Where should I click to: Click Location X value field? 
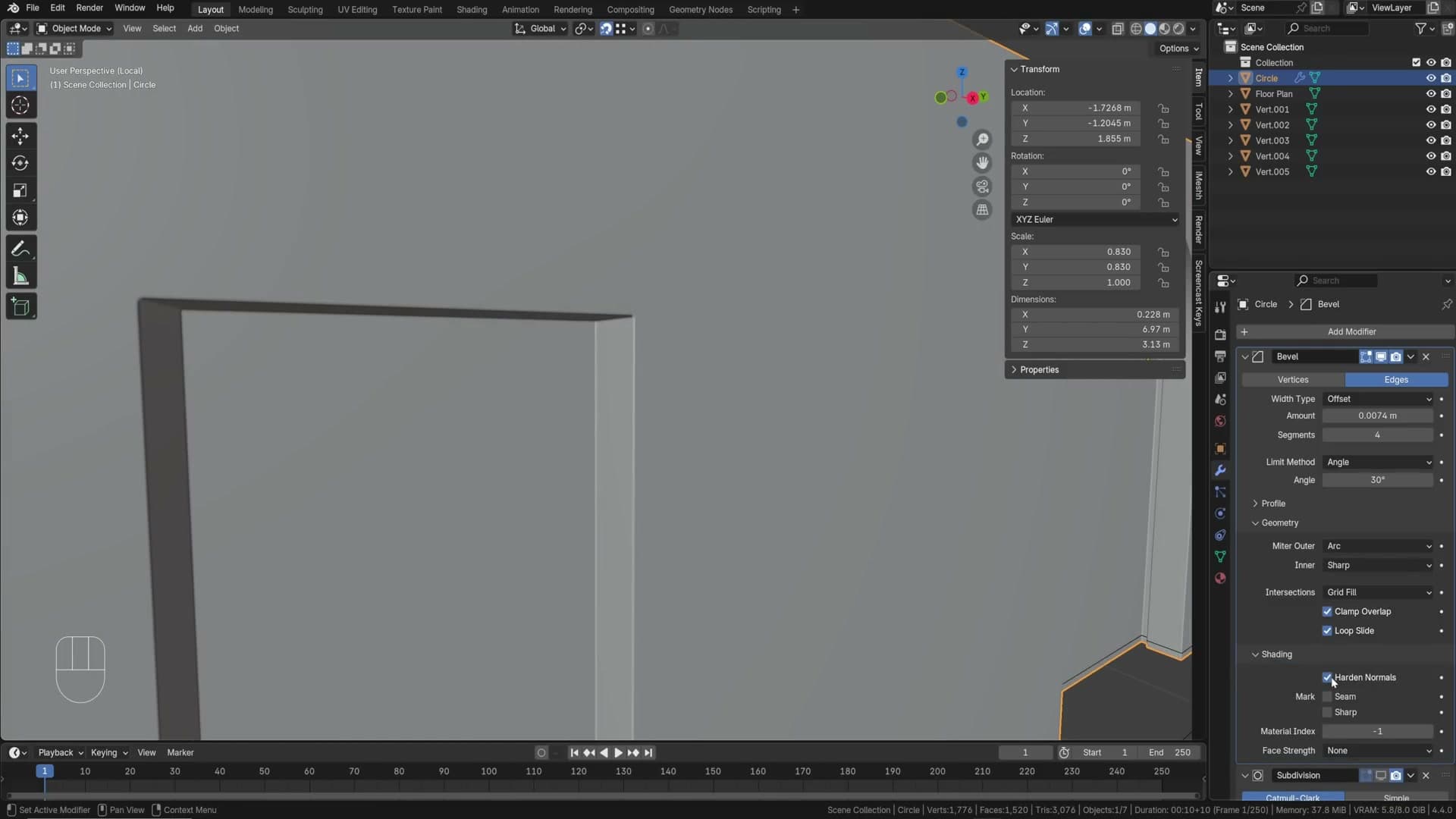(1076, 108)
